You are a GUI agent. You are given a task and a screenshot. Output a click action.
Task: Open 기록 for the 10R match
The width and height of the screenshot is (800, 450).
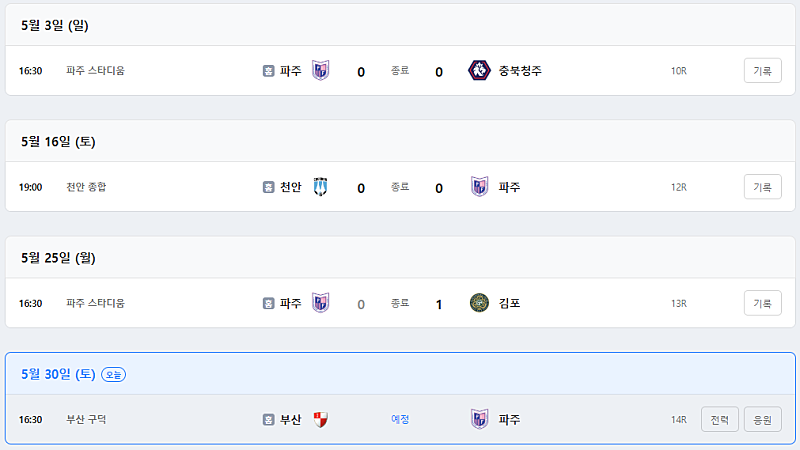tap(762, 70)
